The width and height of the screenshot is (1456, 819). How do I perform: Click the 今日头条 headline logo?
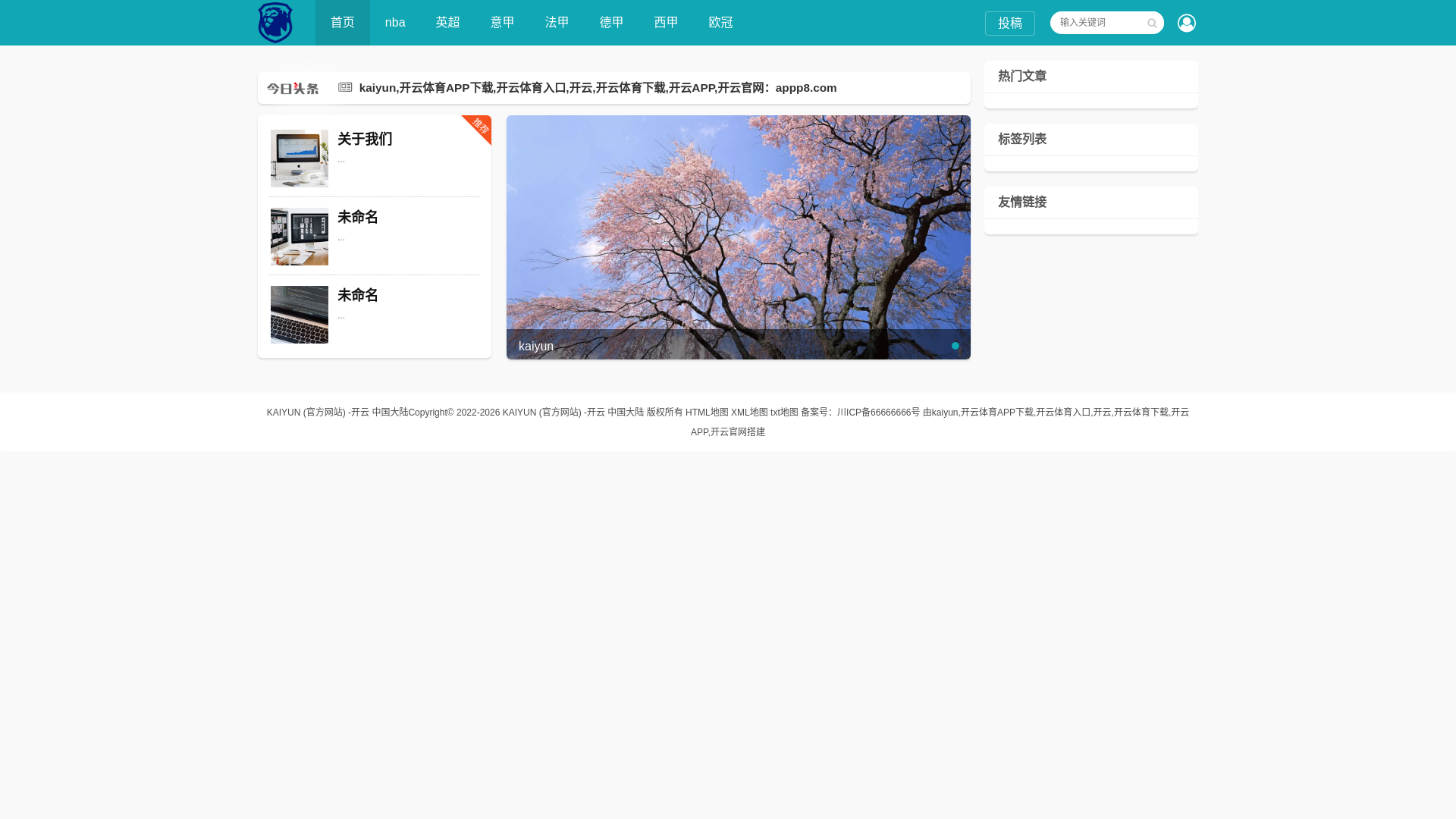(293, 88)
